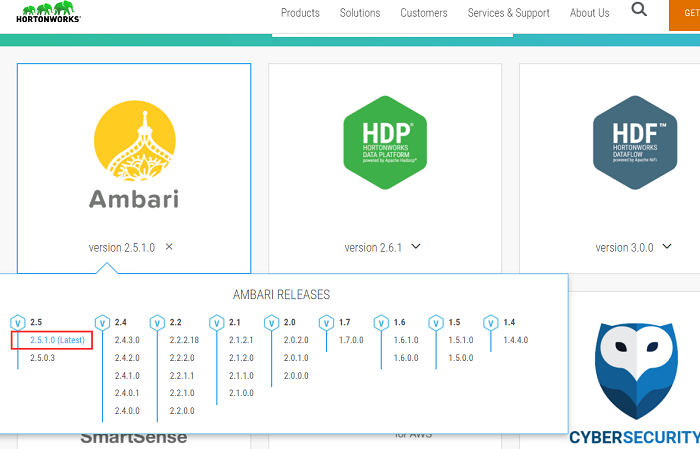Select Ambari release 2.4.2.0
700x449 pixels.
(127, 358)
